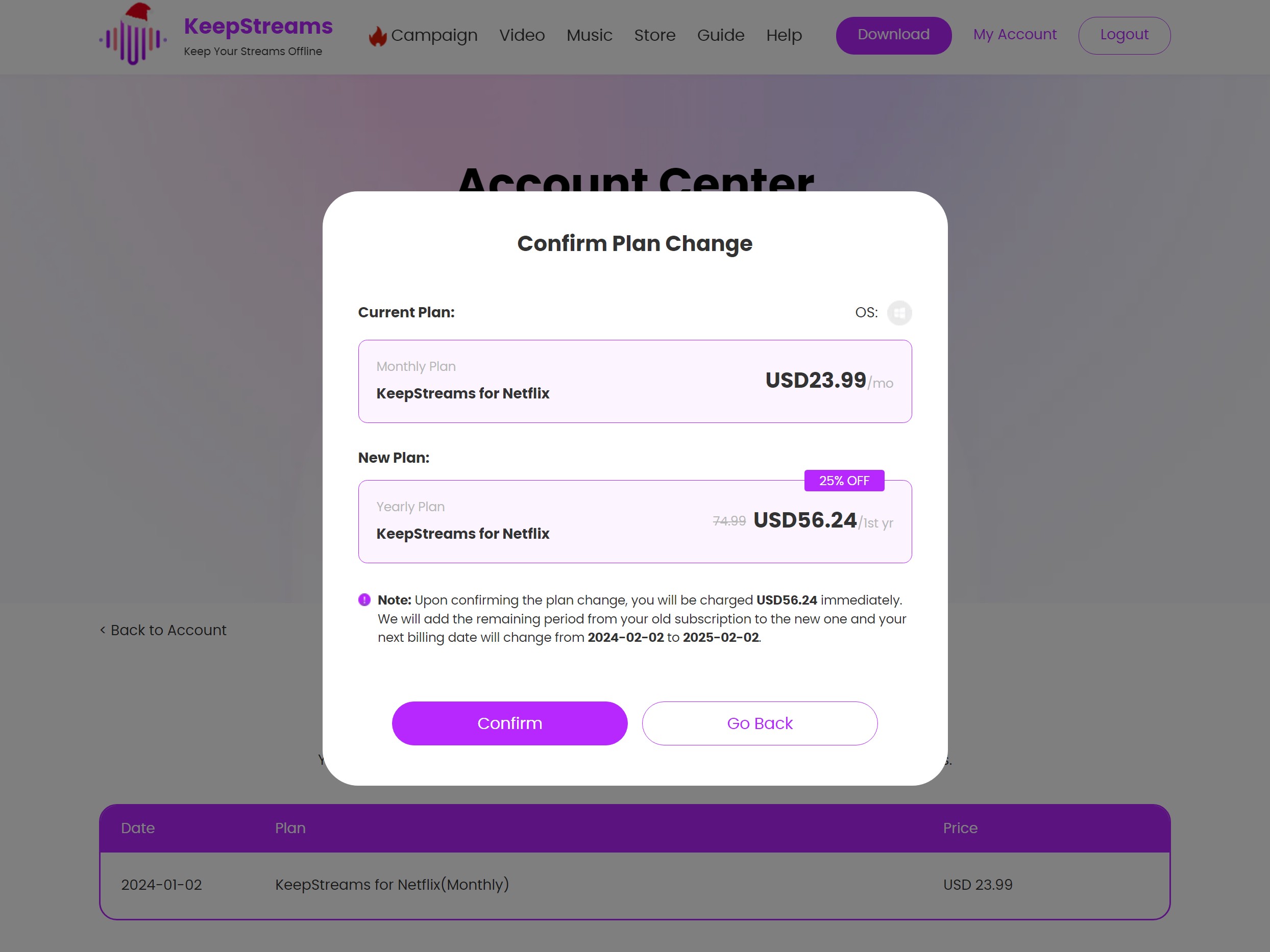Click the OS platform selector icon
Viewport: 1270px width, 952px height.
[x=899, y=312]
